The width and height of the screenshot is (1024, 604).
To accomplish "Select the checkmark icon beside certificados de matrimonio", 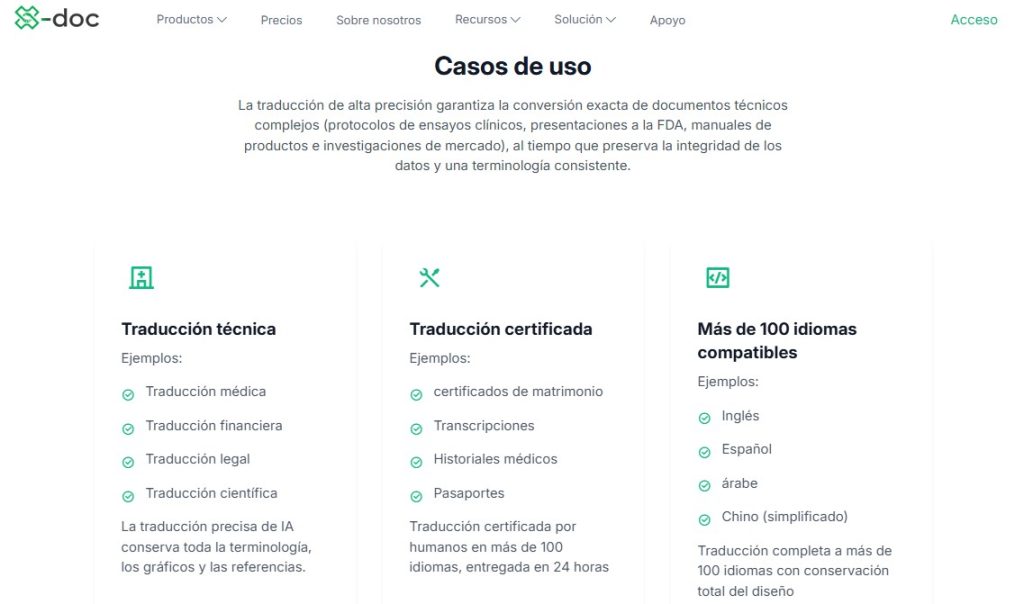I will pyautogui.click(x=416, y=392).
